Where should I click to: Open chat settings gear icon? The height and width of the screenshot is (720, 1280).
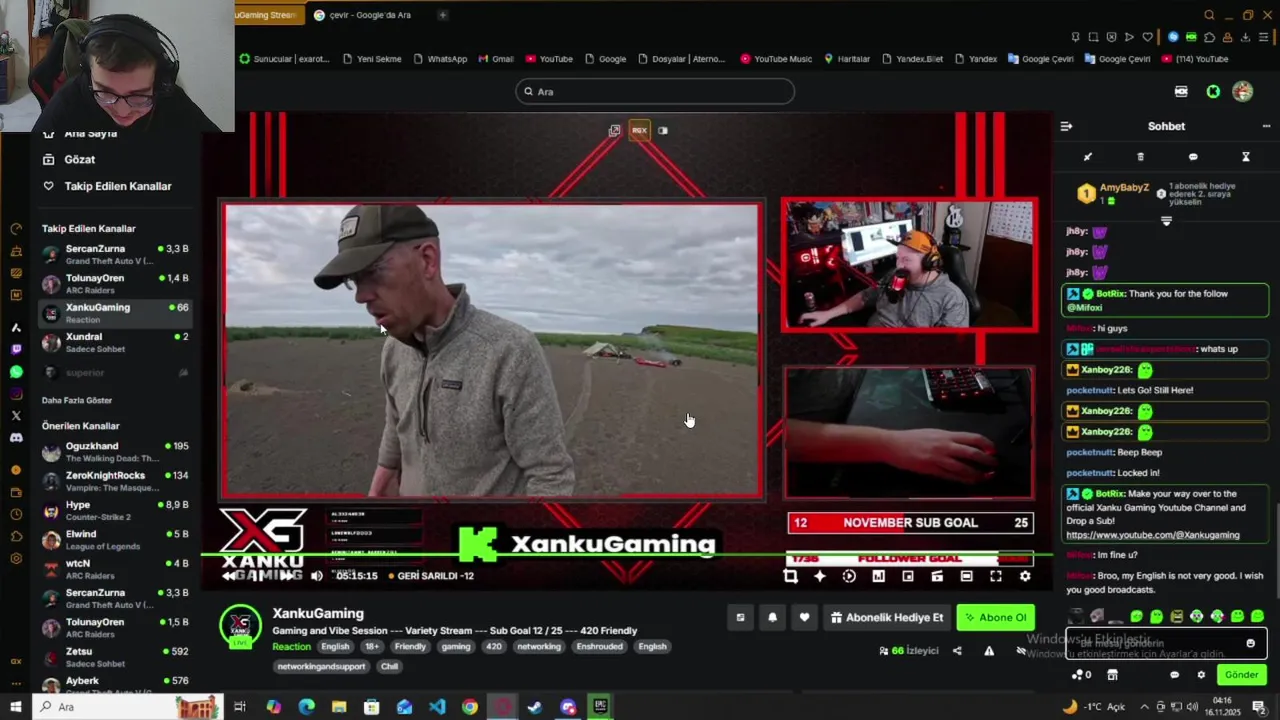pyautogui.click(x=1201, y=675)
